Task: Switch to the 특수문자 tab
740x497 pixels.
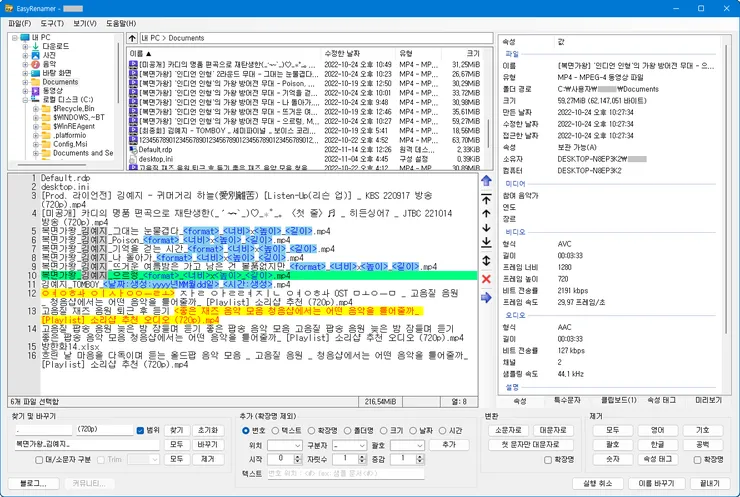Action: [567, 400]
